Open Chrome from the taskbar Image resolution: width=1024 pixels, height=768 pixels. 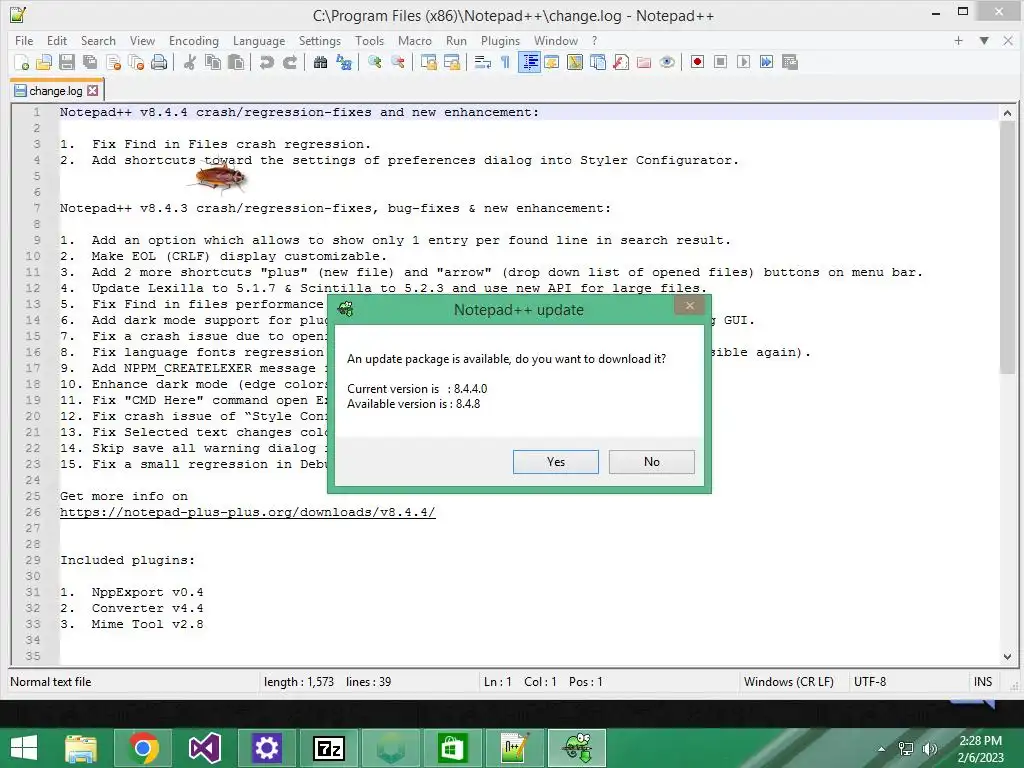[x=143, y=748]
